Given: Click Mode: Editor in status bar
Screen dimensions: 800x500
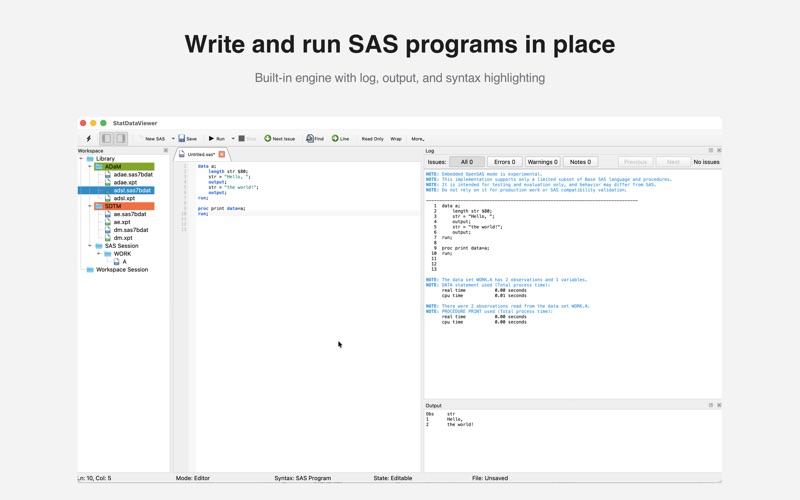Looking at the screenshot, I should coord(193,478).
